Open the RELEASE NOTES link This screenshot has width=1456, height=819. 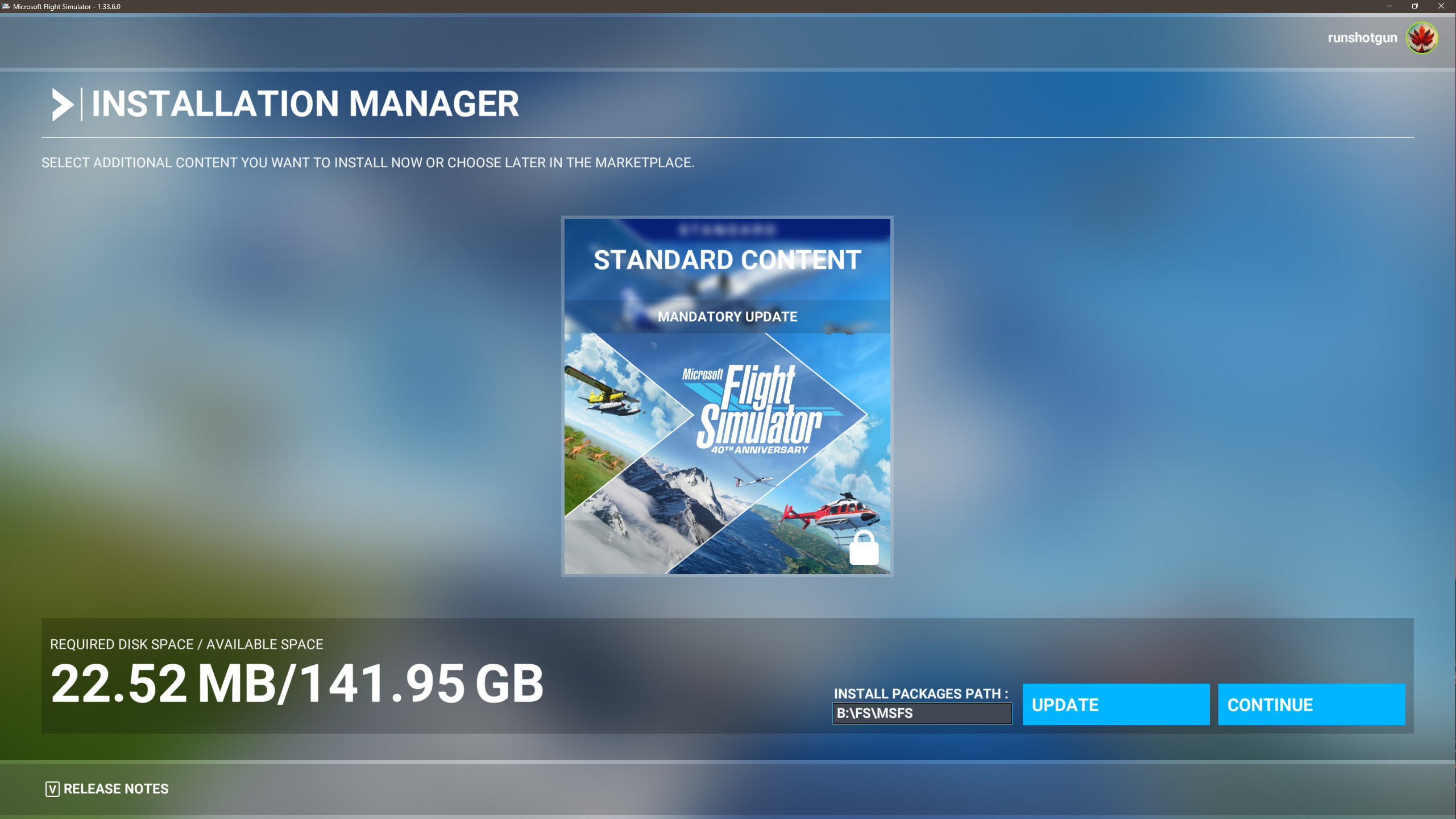click(116, 789)
